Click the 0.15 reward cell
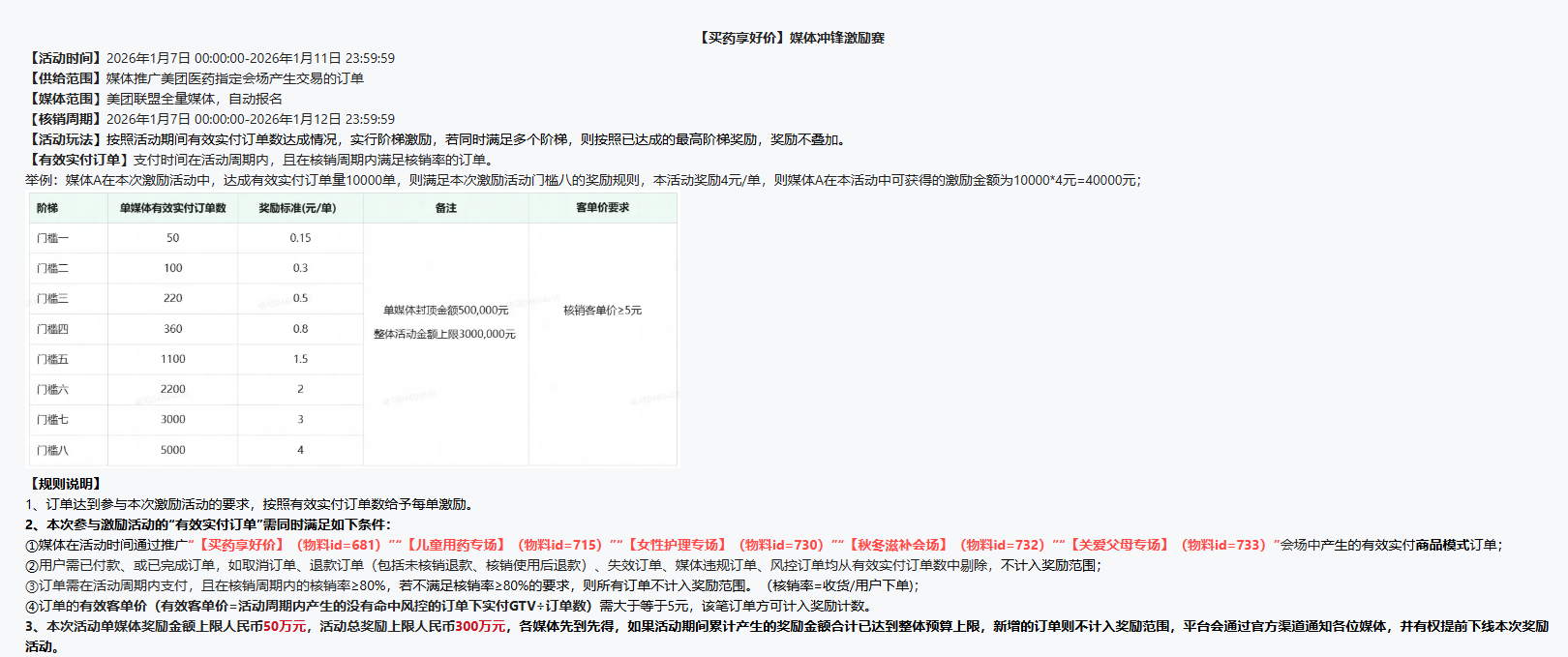This screenshot has height=657, width=1568. point(300,238)
